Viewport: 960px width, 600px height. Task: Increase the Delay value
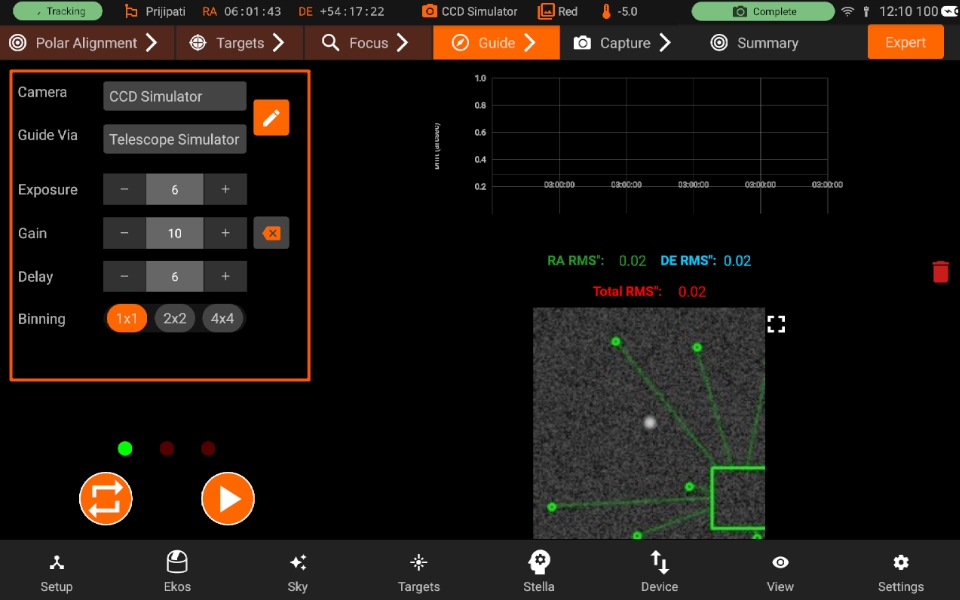pyautogui.click(x=225, y=276)
